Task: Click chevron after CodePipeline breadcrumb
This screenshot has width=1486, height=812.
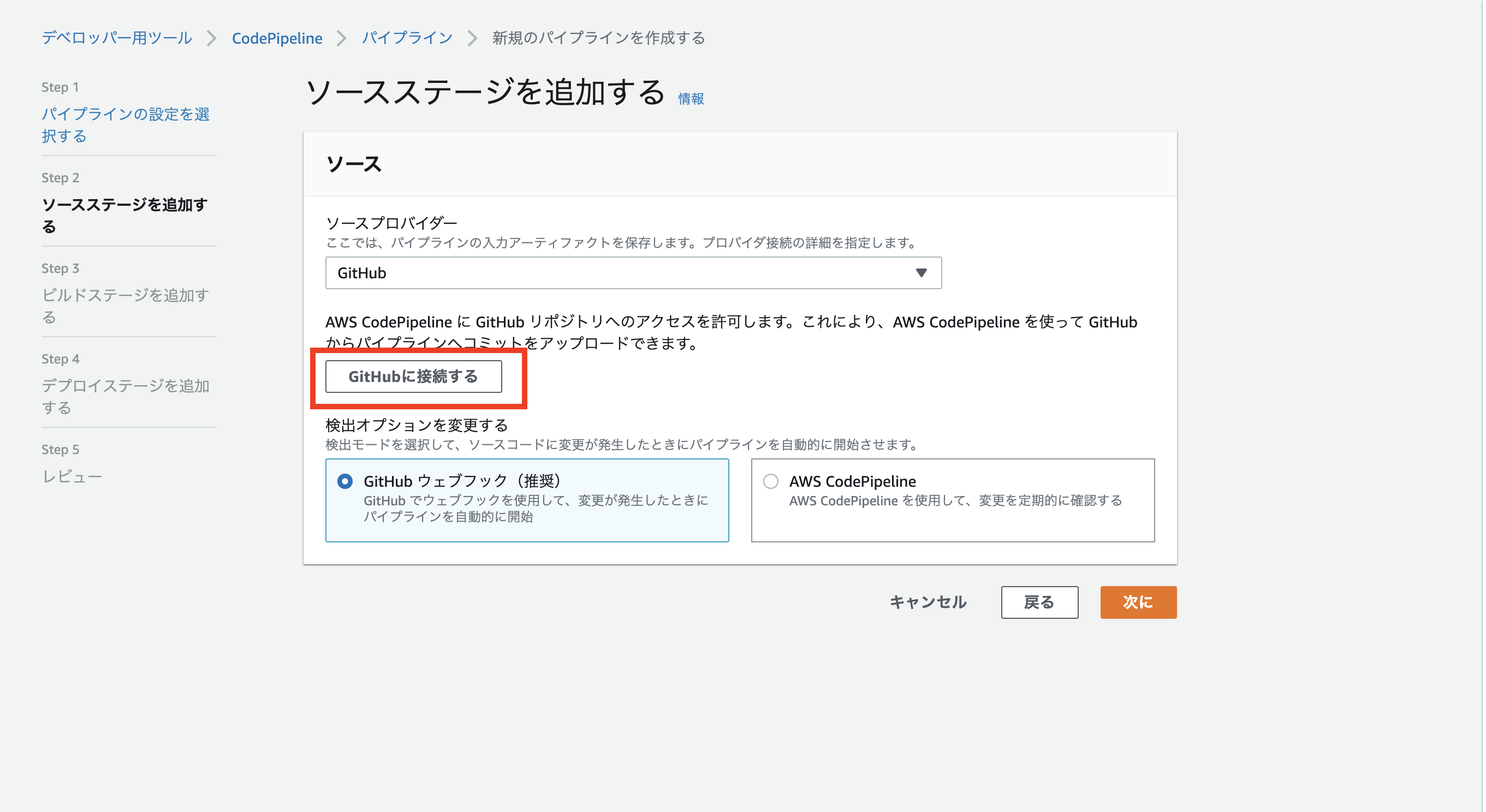Action: 342,38
